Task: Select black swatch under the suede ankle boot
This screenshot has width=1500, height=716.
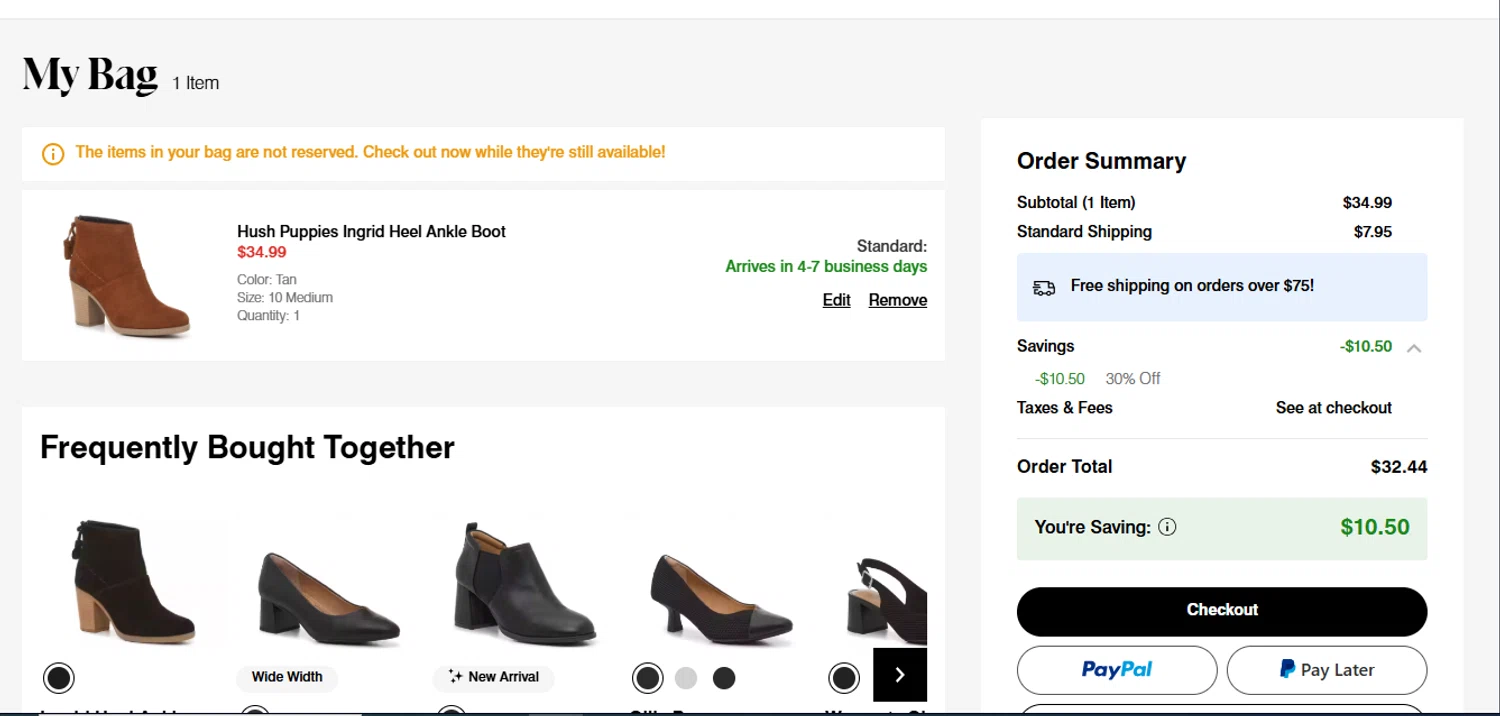Action: pos(59,678)
